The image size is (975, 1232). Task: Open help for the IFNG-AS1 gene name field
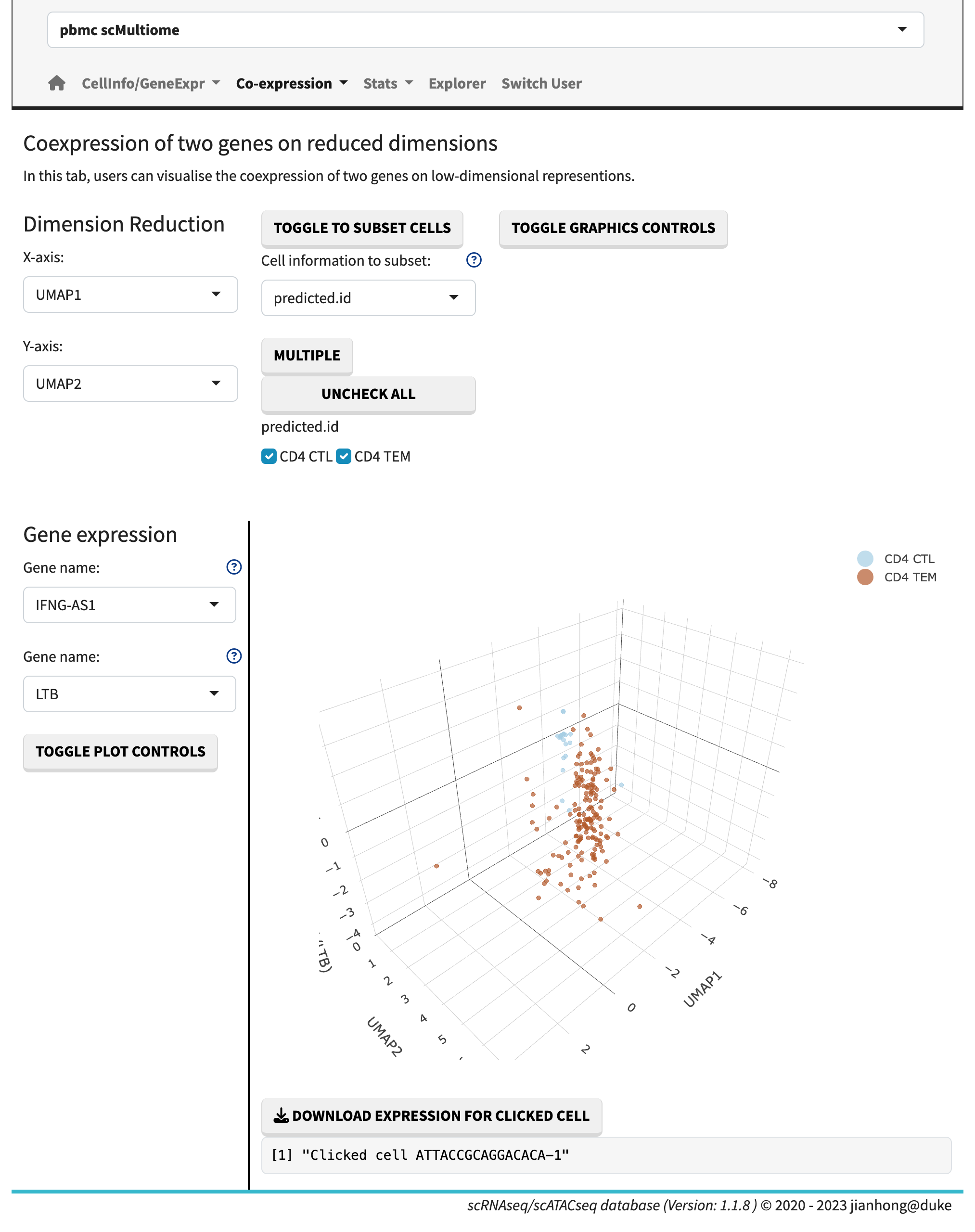pyautogui.click(x=233, y=567)
